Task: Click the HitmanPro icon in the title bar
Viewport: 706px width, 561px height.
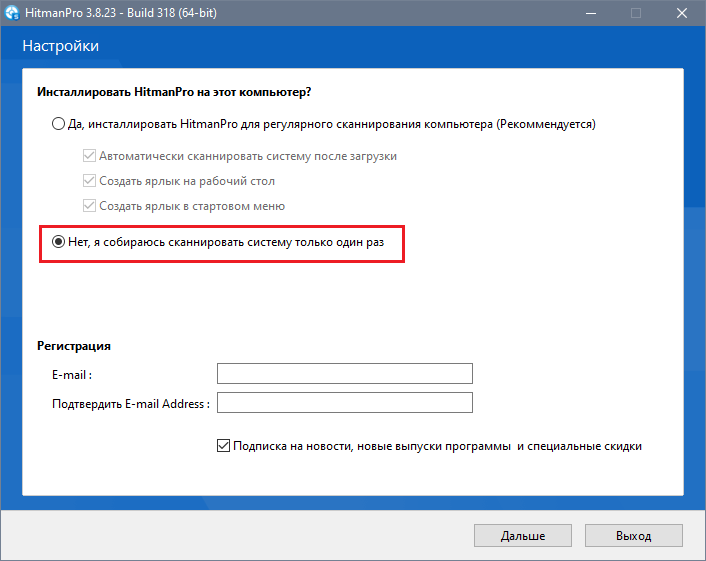Action: (13, 14)
